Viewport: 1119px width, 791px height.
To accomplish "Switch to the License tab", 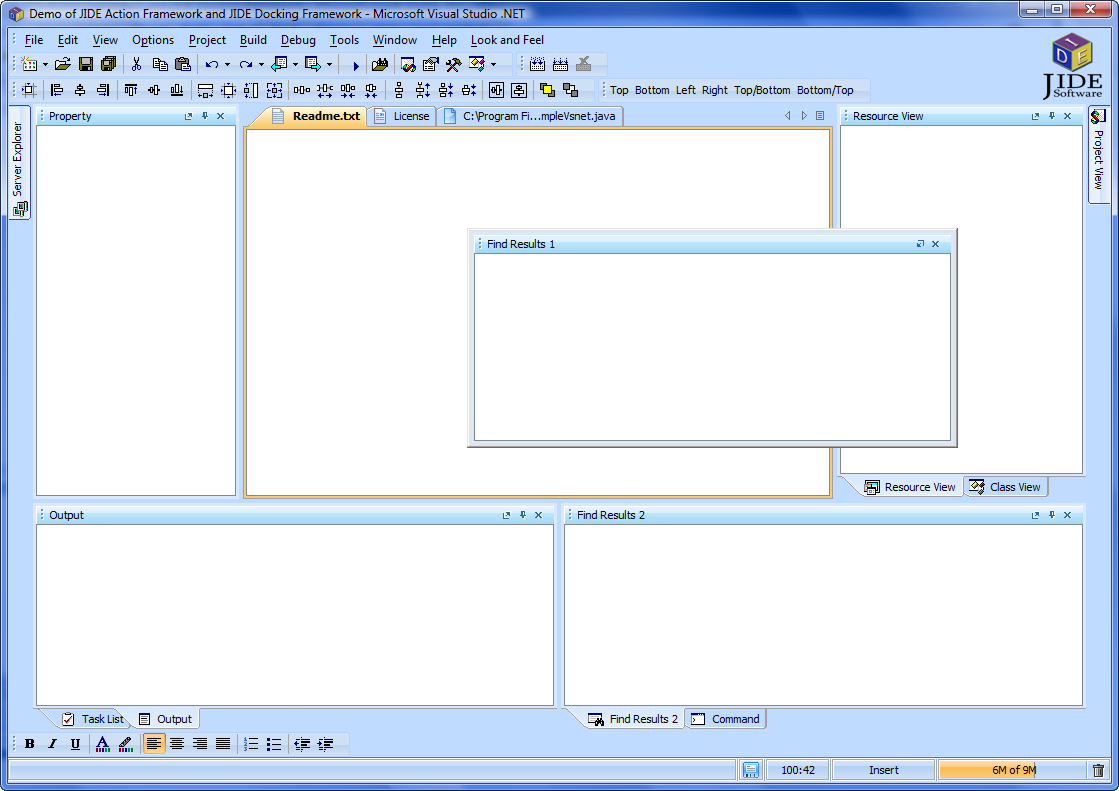I will coord(402,116).
